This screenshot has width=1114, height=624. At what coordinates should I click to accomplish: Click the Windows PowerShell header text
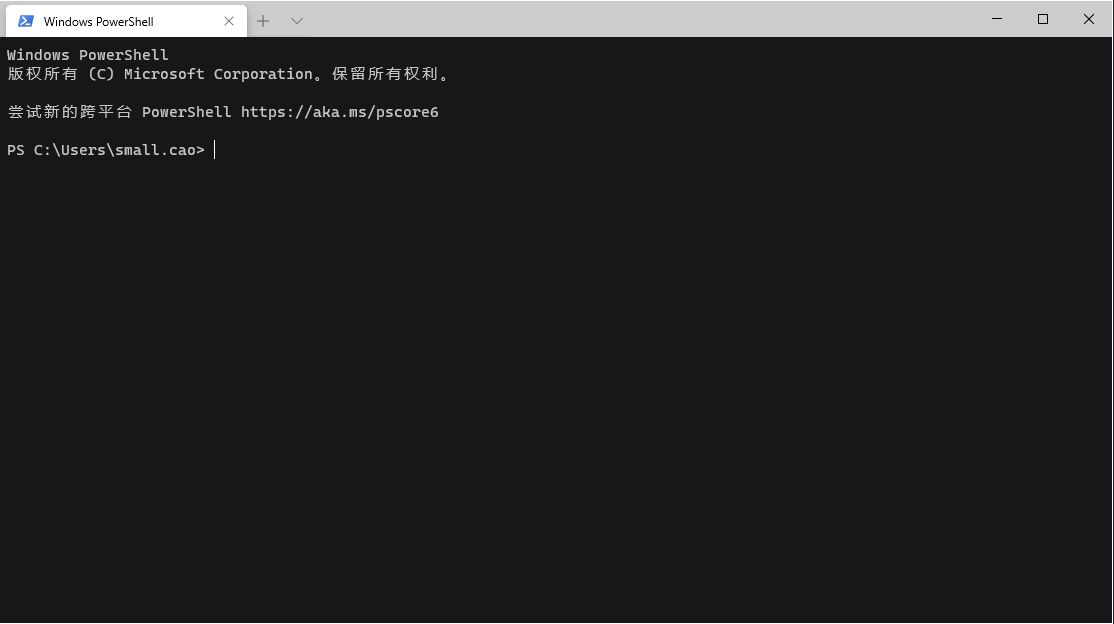[x=87, y=55]
